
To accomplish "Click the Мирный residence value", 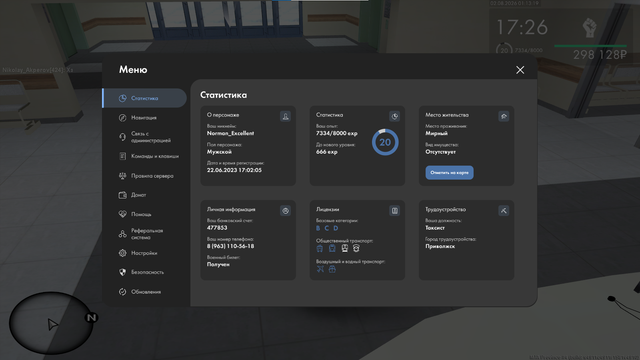I will pyautogui.click(x=436, y=133).
